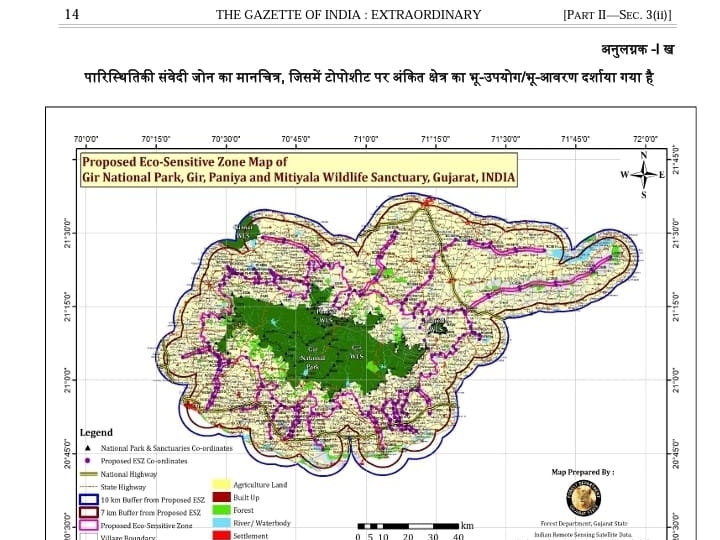720x540 pixels.
Task: Click the 10 km Buffer legend box
Action: click(90, 498)
